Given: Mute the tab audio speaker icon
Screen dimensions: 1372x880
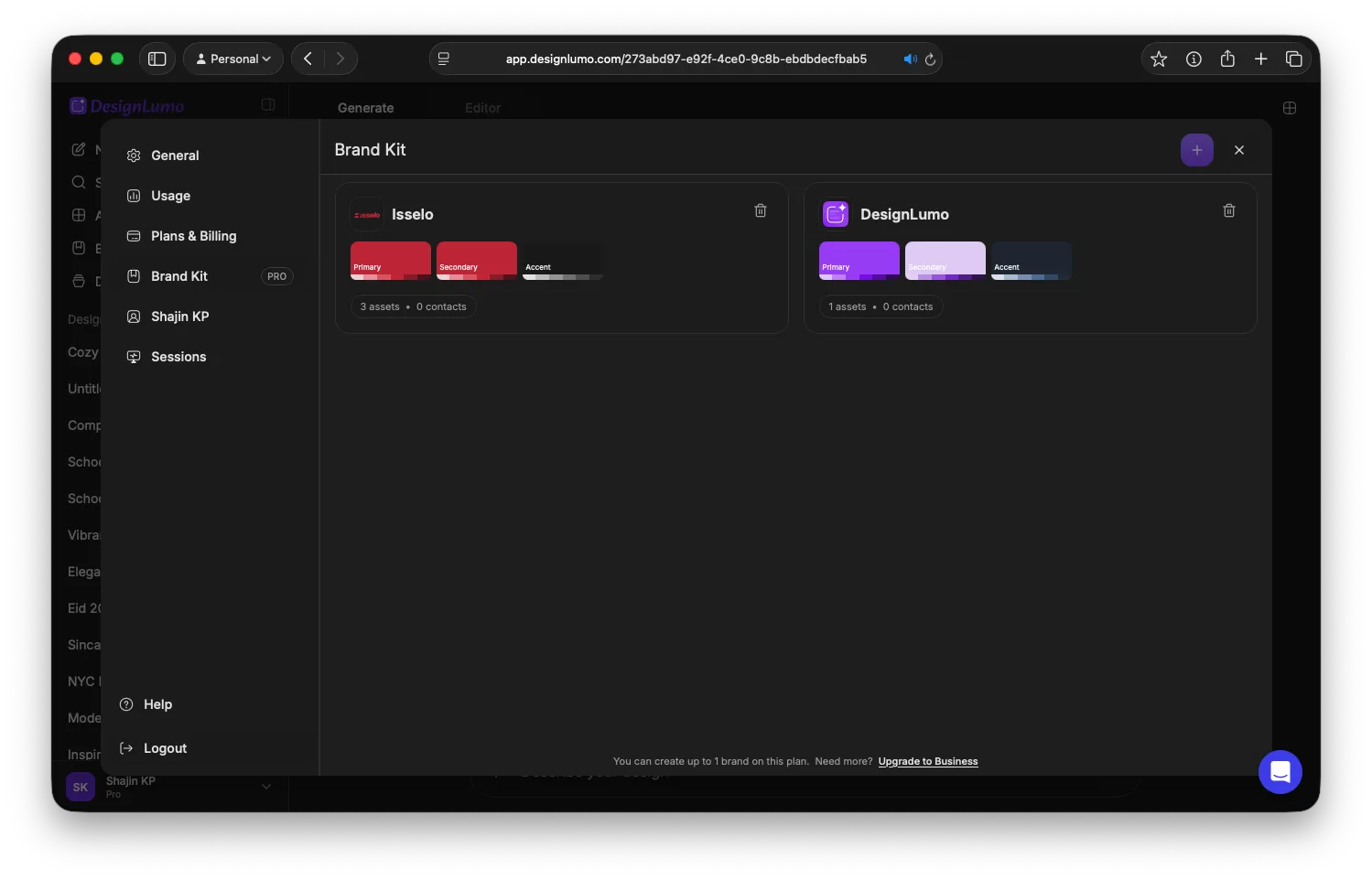Looking at the screenshot, I should [x=910, y=59].
